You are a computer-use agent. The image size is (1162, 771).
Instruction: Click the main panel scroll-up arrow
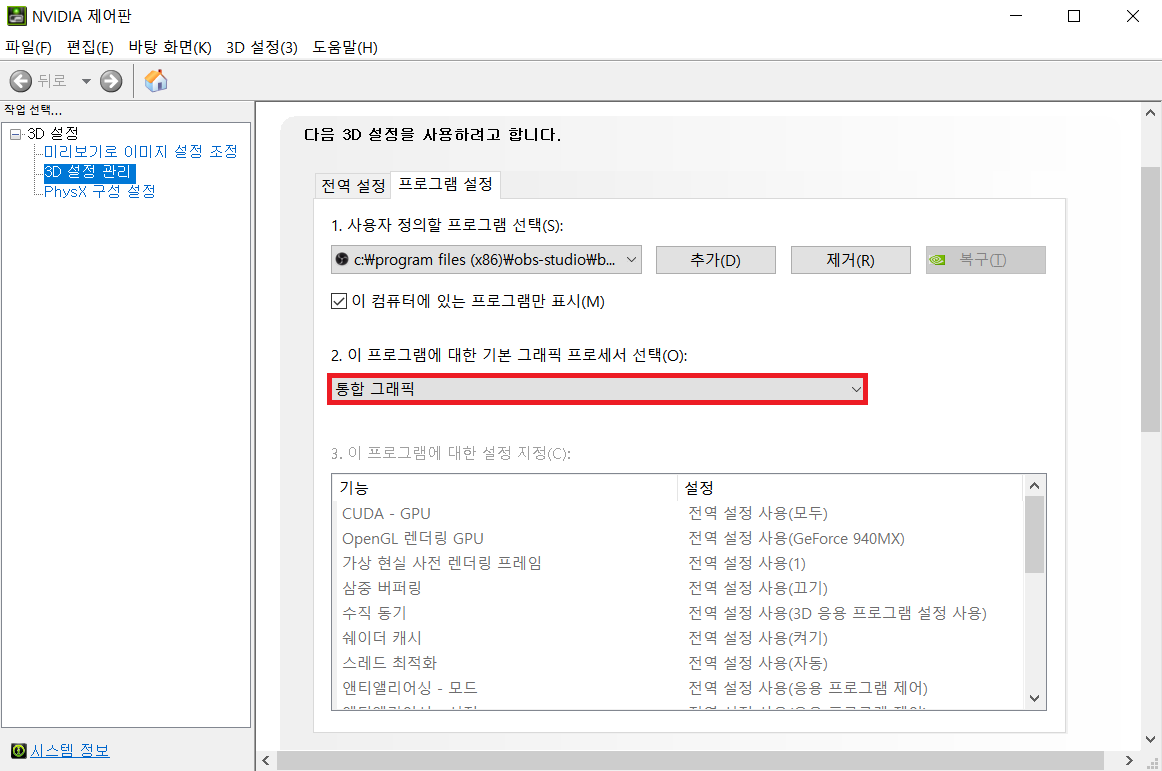tap(1150, 113)
